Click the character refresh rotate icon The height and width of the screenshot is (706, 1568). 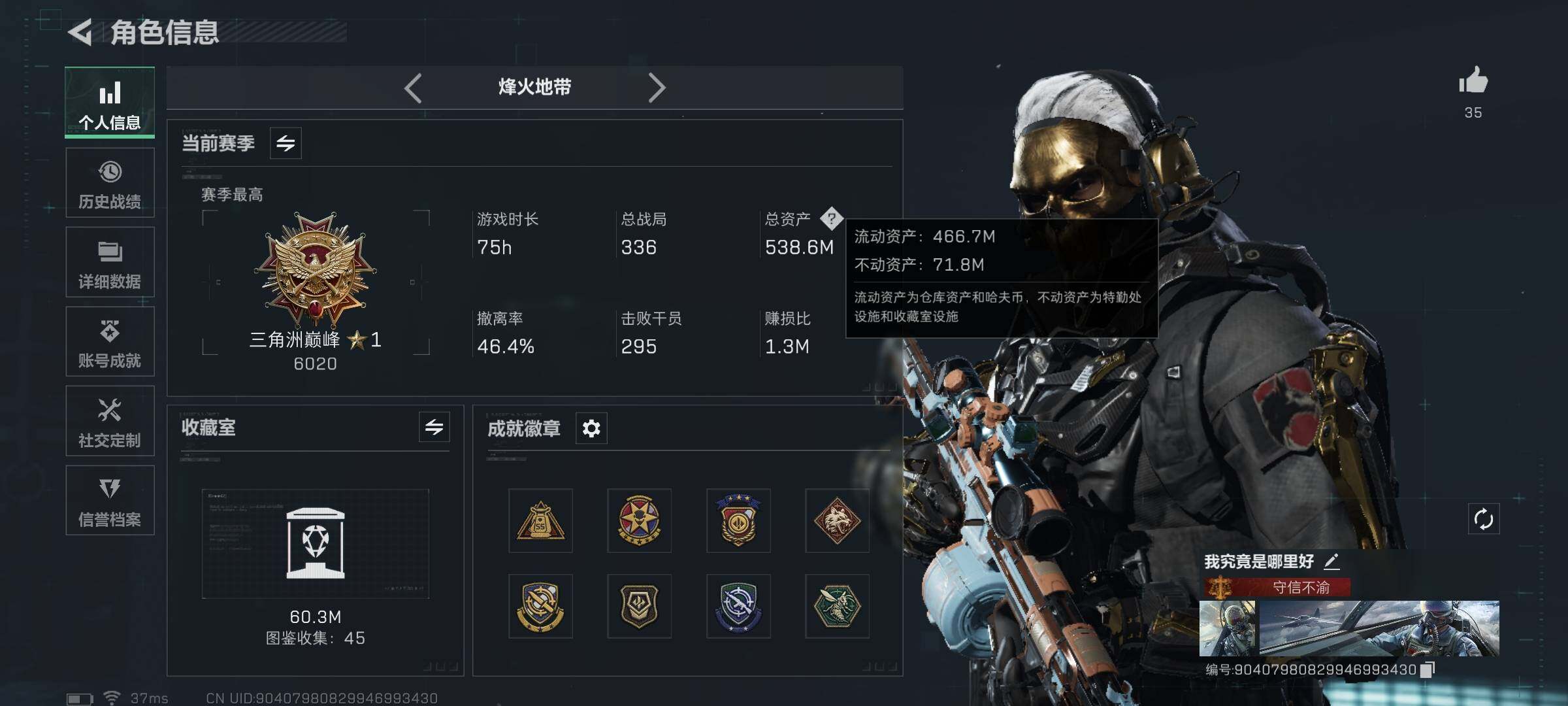pos(1483,520)
